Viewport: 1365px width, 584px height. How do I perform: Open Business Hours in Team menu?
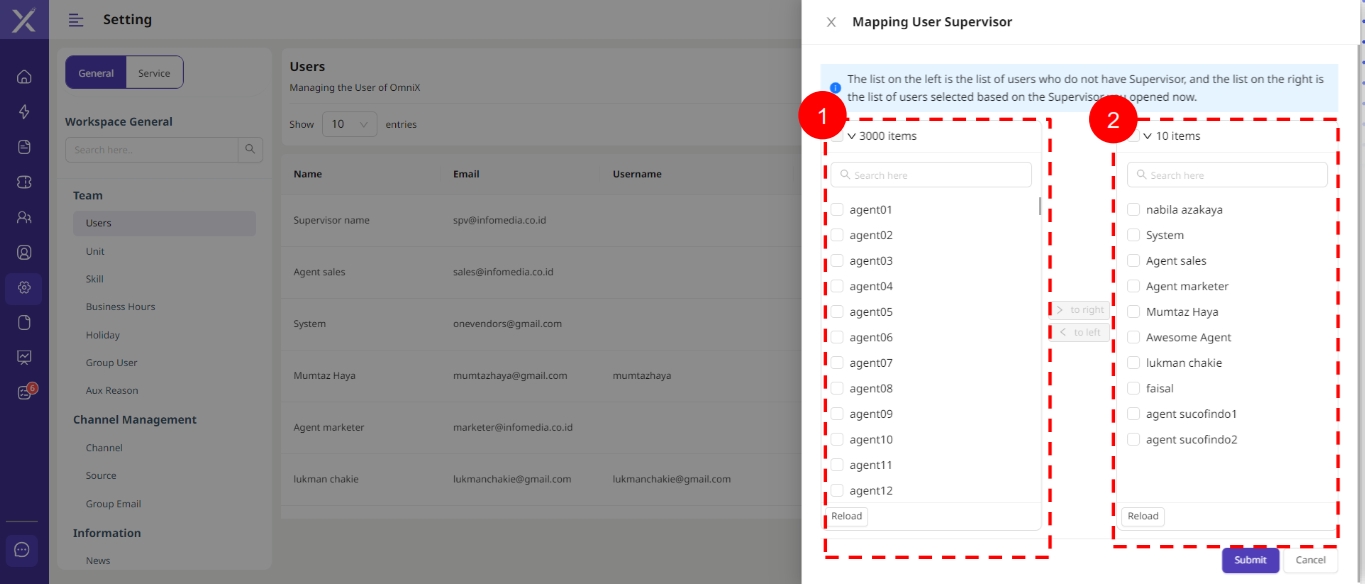coord(120,307)
